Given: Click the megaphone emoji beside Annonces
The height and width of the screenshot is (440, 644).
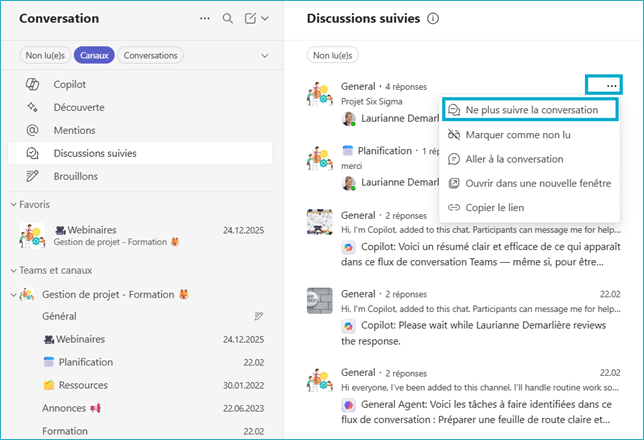Looking at the screenshot, I should pos(95,408).
